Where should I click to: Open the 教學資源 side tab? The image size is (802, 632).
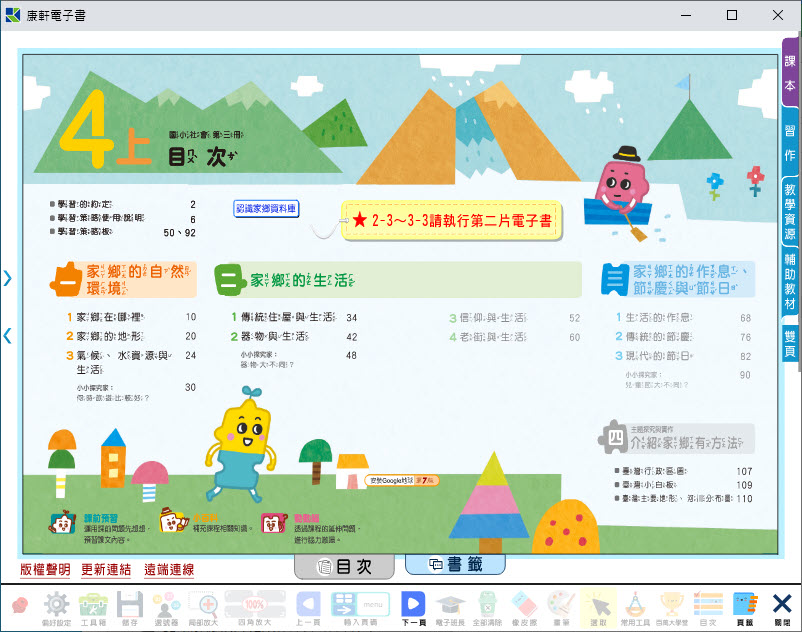[790, 211]
